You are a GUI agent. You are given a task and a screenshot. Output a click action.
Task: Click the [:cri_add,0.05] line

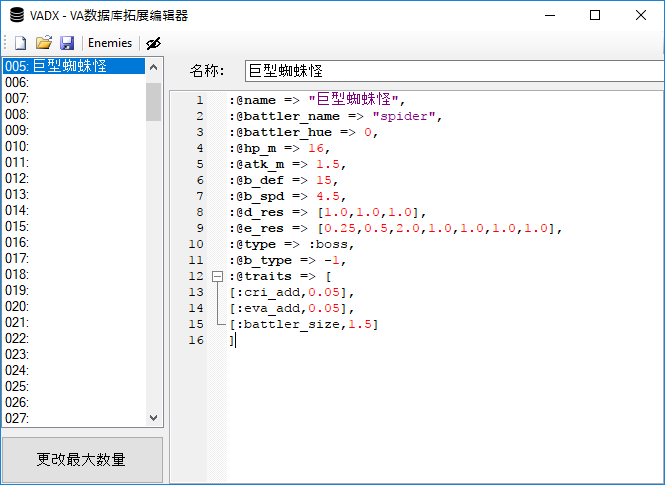coord(291,293)
